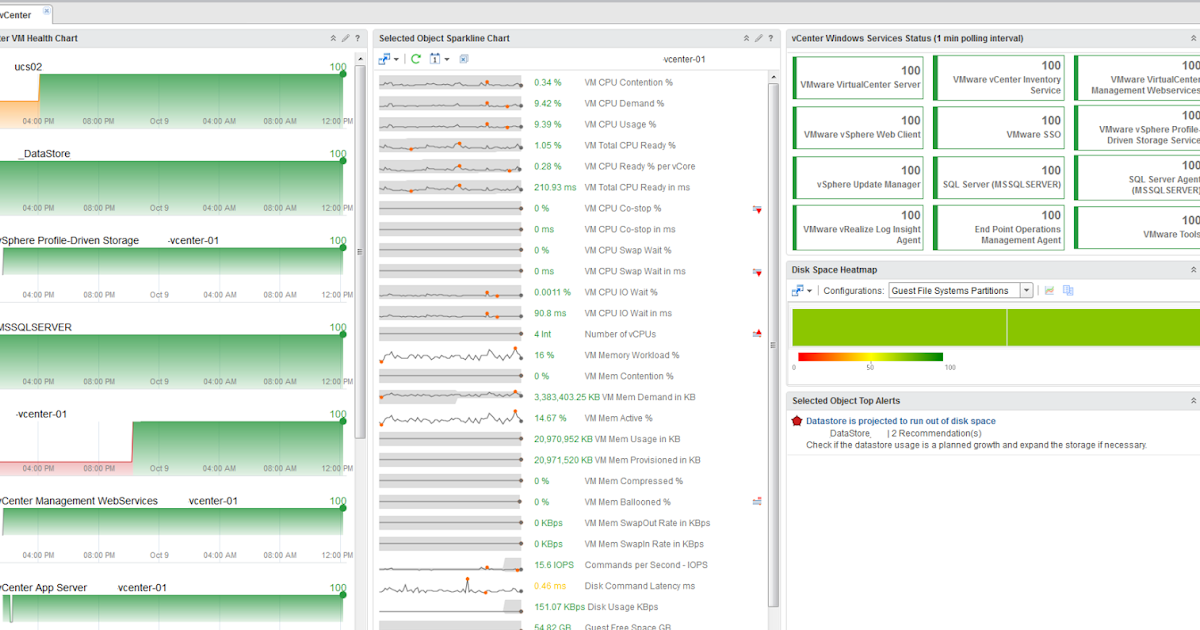The image size is (1200, 630).
Task: Open help for Sparkline Chart widget
Action: pos(770,38)
